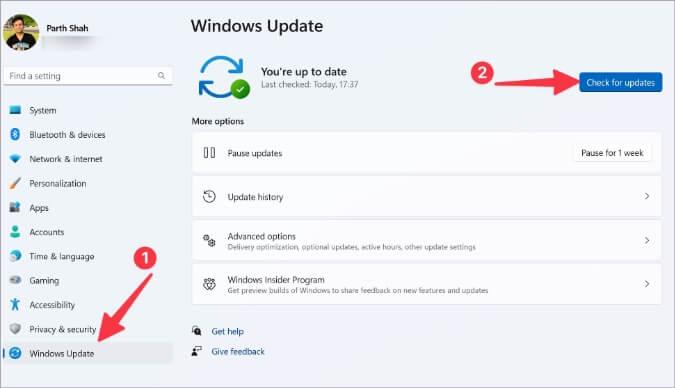
Task: Open Advanced options via its chevron
Action: click(x=647, y=240)
